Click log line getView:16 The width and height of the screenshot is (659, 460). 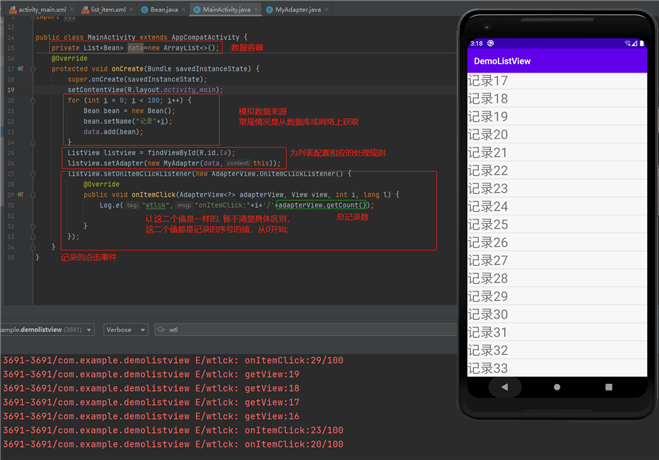151,416
